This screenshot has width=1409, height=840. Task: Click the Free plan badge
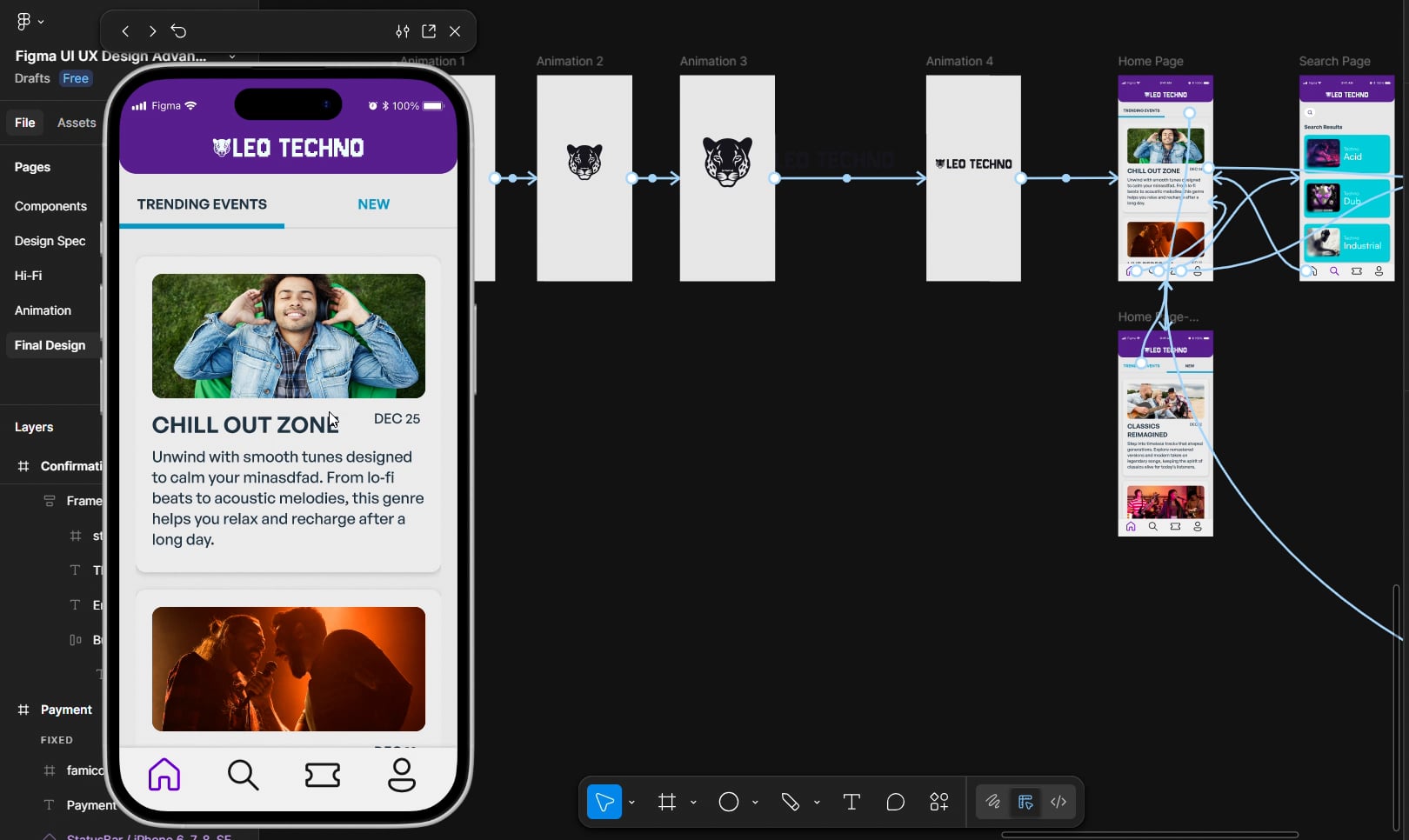(76, 78)
